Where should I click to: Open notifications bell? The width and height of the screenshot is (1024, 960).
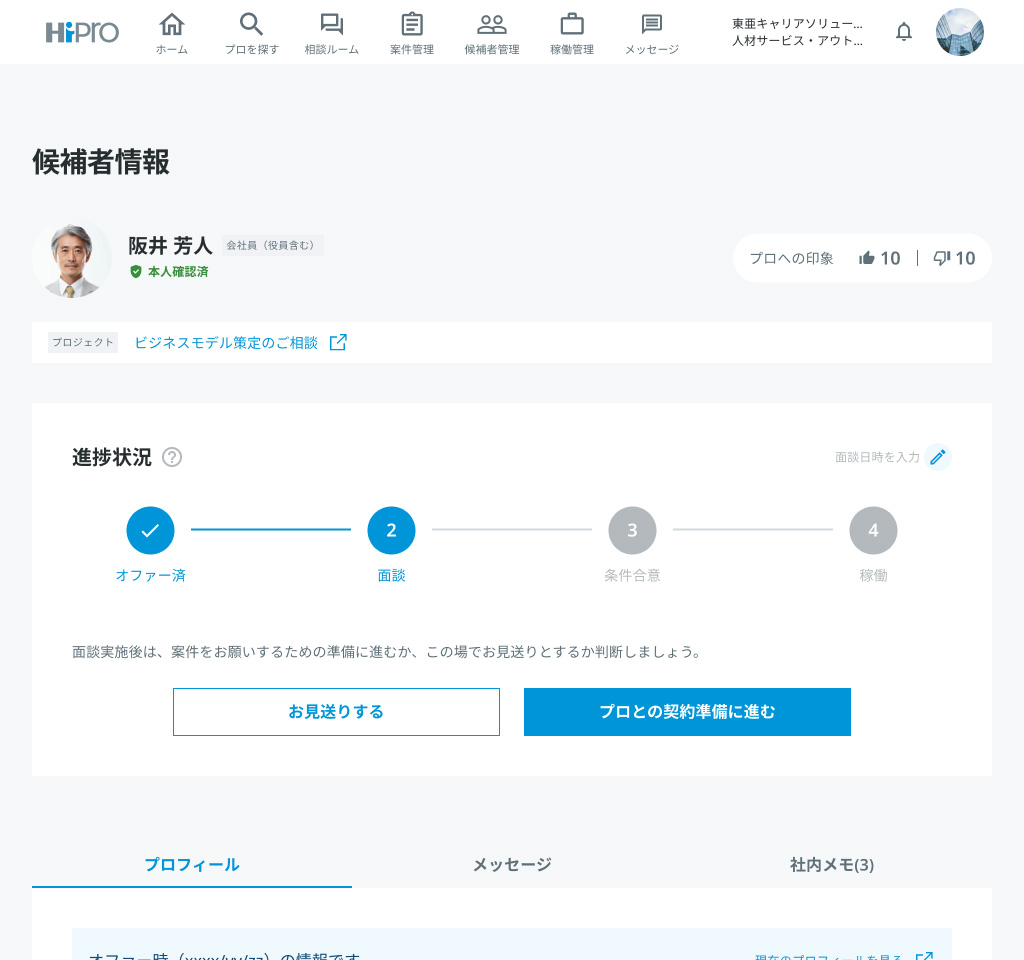tap(904, 32)
